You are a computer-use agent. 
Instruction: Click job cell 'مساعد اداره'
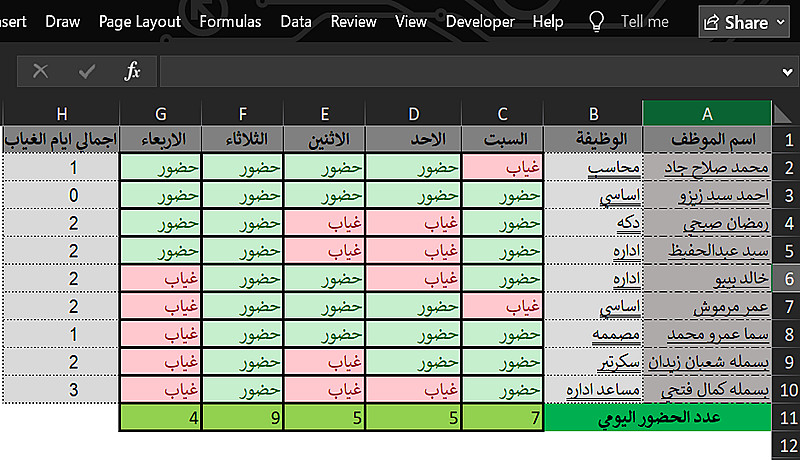[x=593, y=390]
